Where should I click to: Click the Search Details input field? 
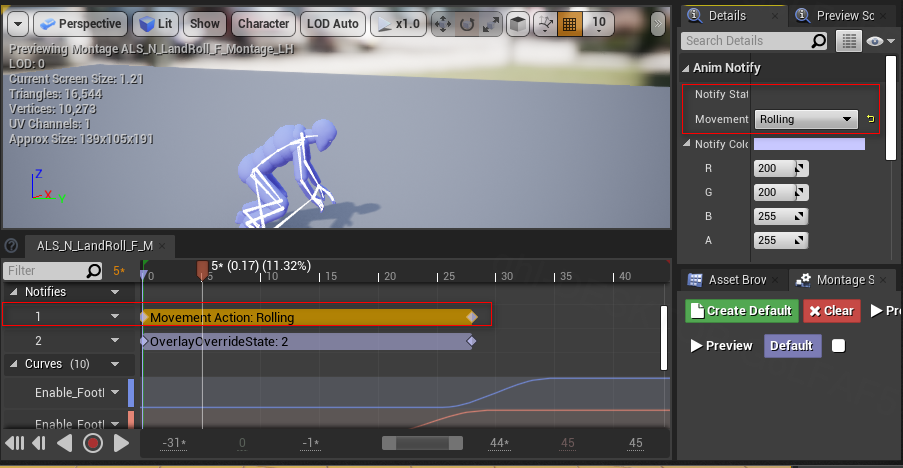point(747,41)
